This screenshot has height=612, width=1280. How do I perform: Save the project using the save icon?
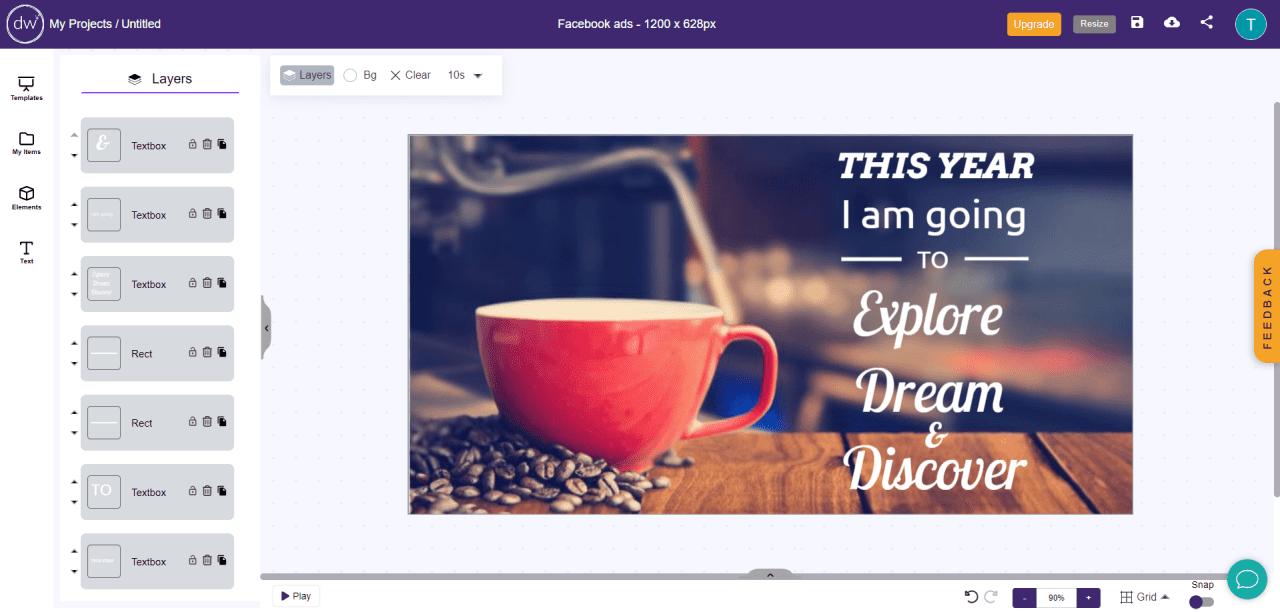coord(1137,21)
